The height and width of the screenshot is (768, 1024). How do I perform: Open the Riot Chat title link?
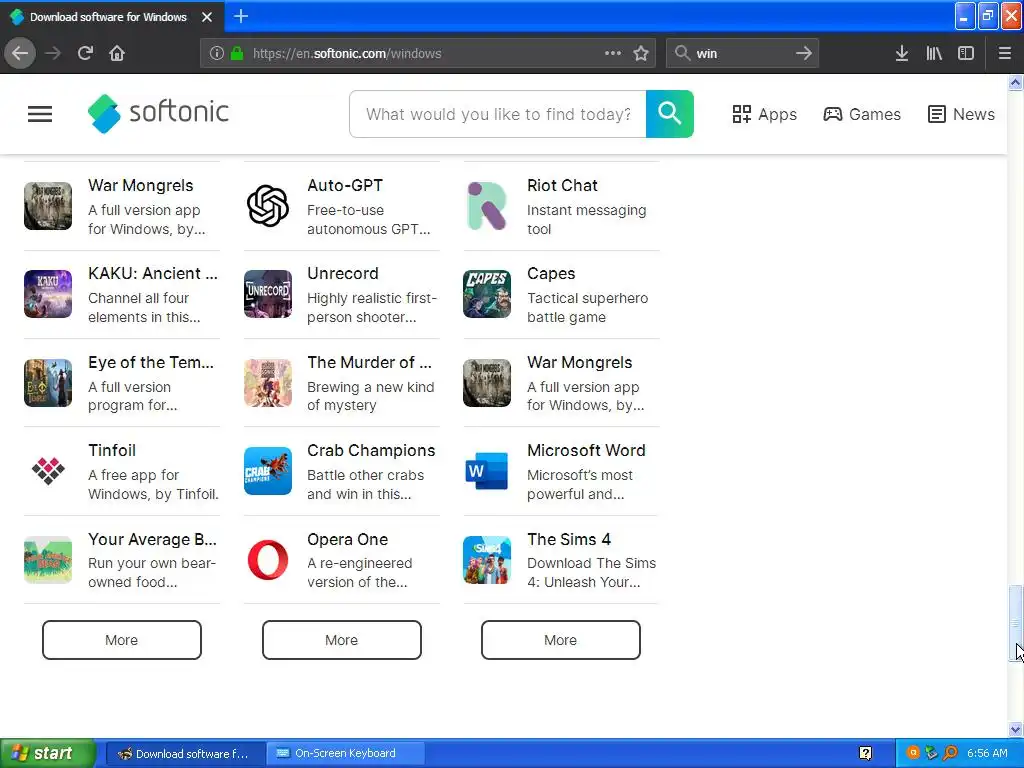562,185
